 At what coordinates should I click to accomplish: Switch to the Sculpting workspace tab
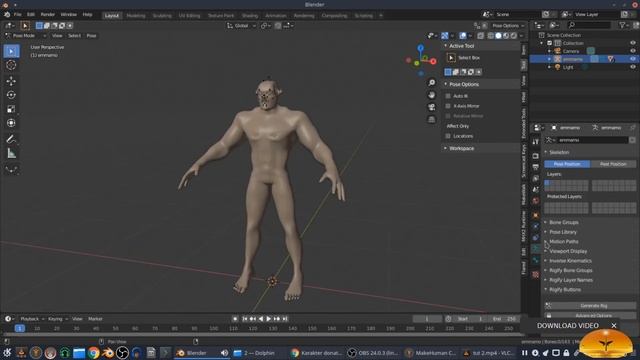162,16
